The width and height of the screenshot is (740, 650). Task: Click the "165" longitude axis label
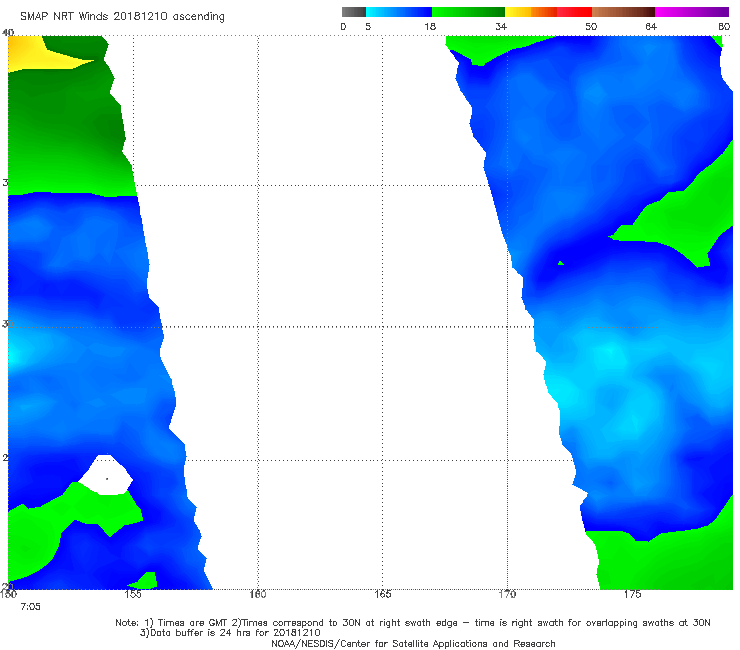coord(382,594)
